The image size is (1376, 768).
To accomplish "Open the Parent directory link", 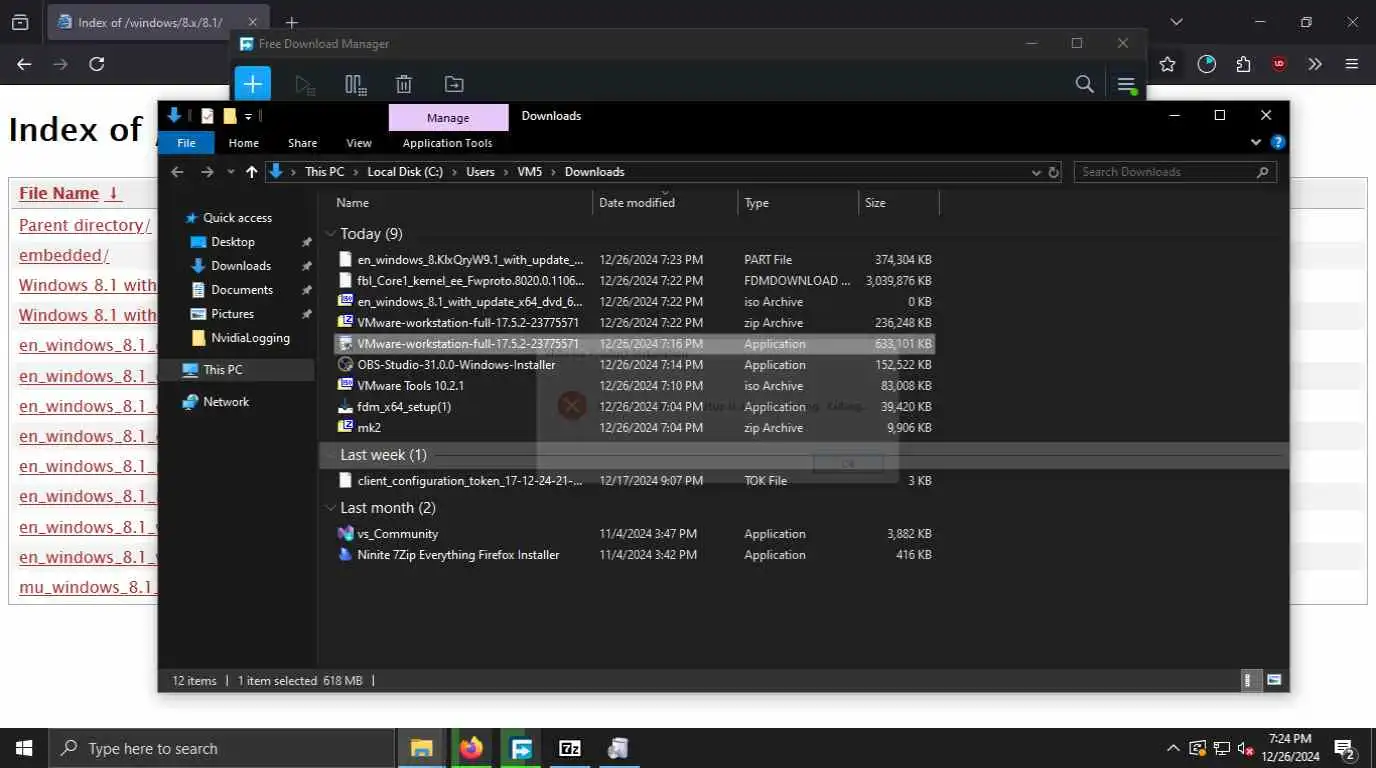I will click(x=85, y=225).
